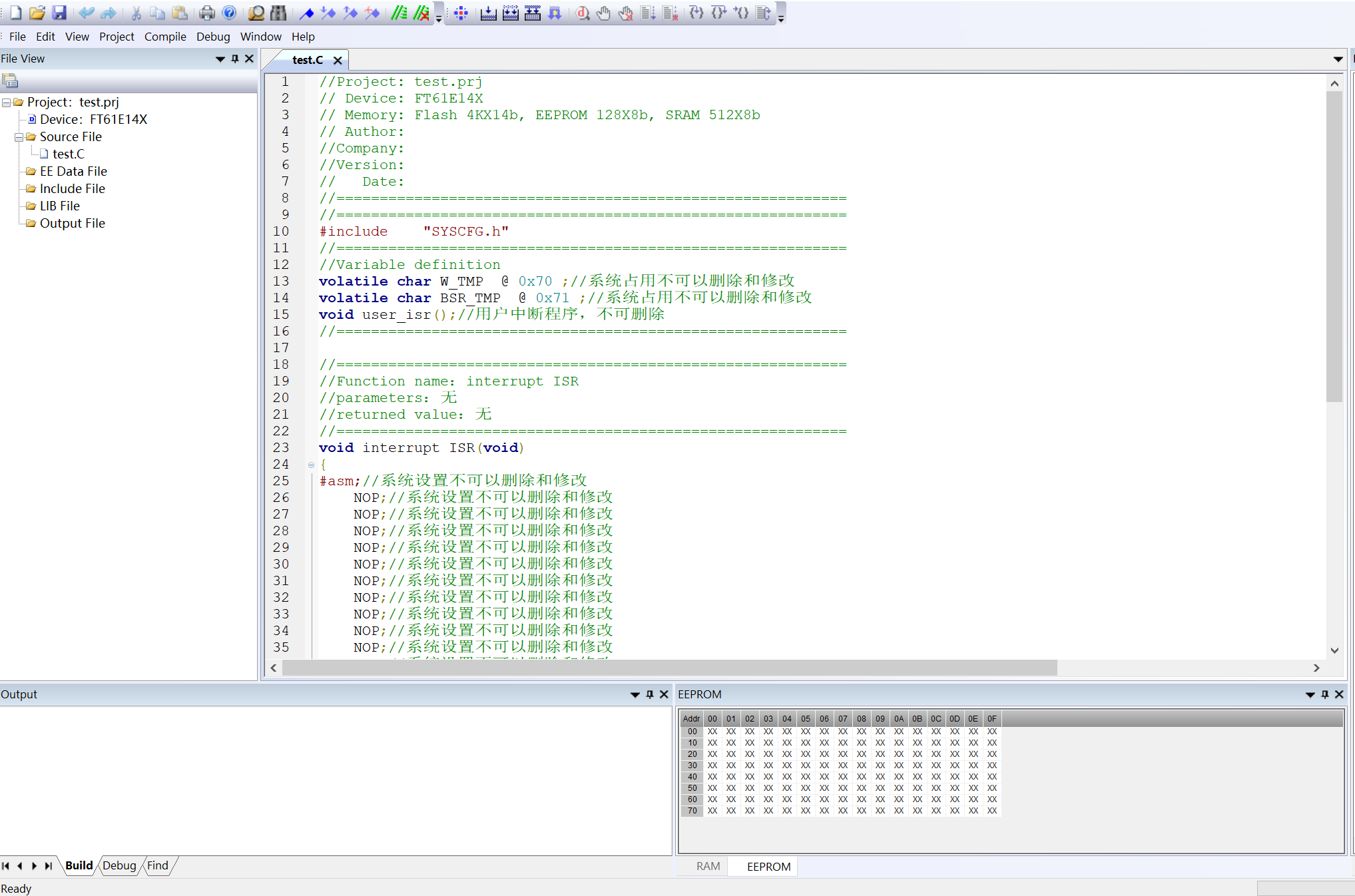The image size is (1355, 896).
Task: Click the step-into braces icon
Action: pos(696,13)
